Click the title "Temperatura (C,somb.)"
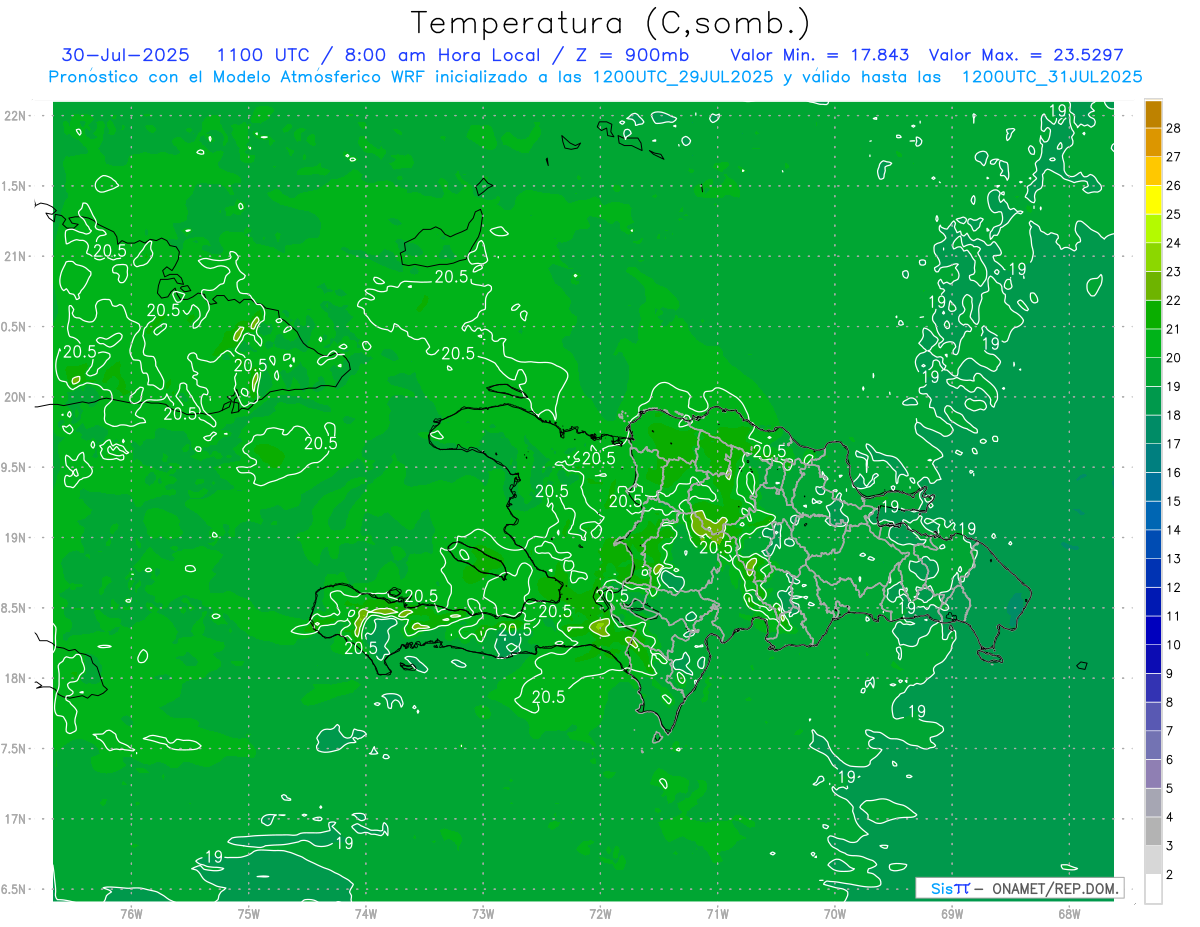This screenshot has height=927, width=1200. coord(610,24)
